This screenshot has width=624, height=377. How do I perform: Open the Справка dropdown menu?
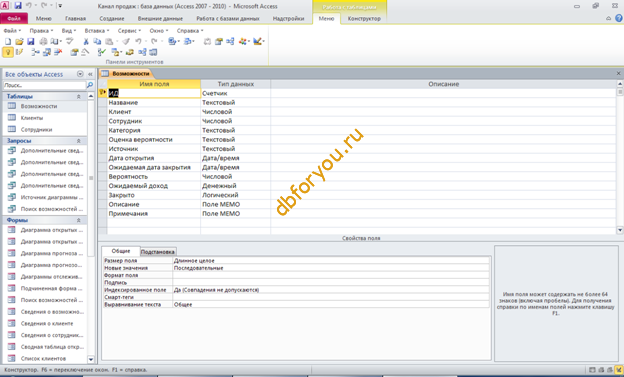pos(190,31)
